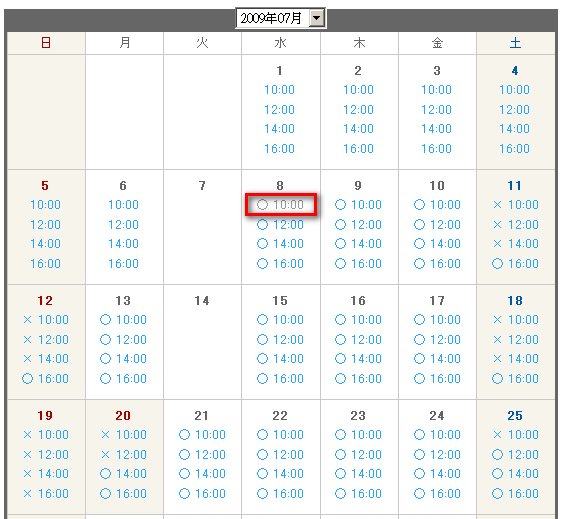Select the 10:00 slot on July 5

pos(45,205)
